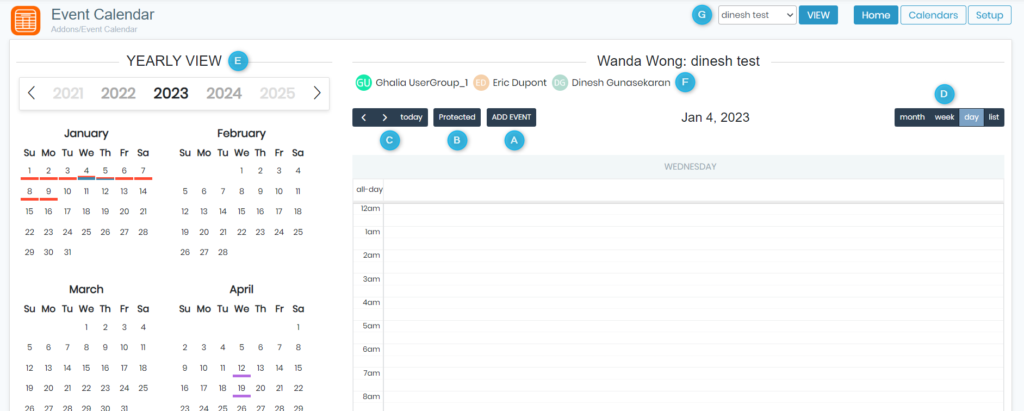The width and height of the screenshot is (1024, 411).
Task: Select January 7 in the yearly view
Action: click(143, 171)
